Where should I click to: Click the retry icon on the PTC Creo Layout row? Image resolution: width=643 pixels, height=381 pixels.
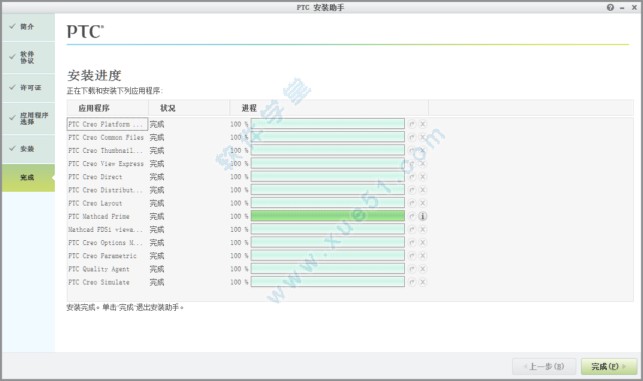412,203
